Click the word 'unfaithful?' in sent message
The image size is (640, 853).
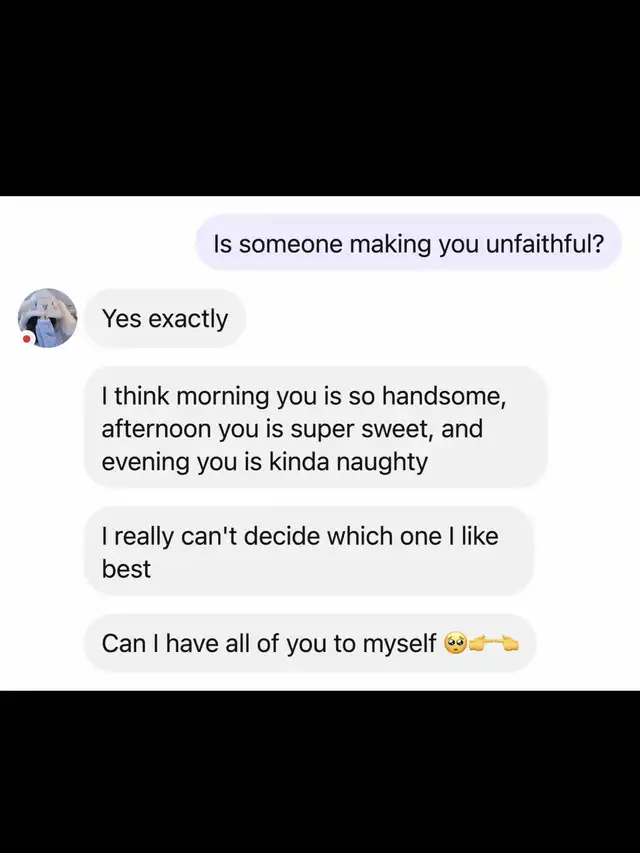(x=545, y=244)
